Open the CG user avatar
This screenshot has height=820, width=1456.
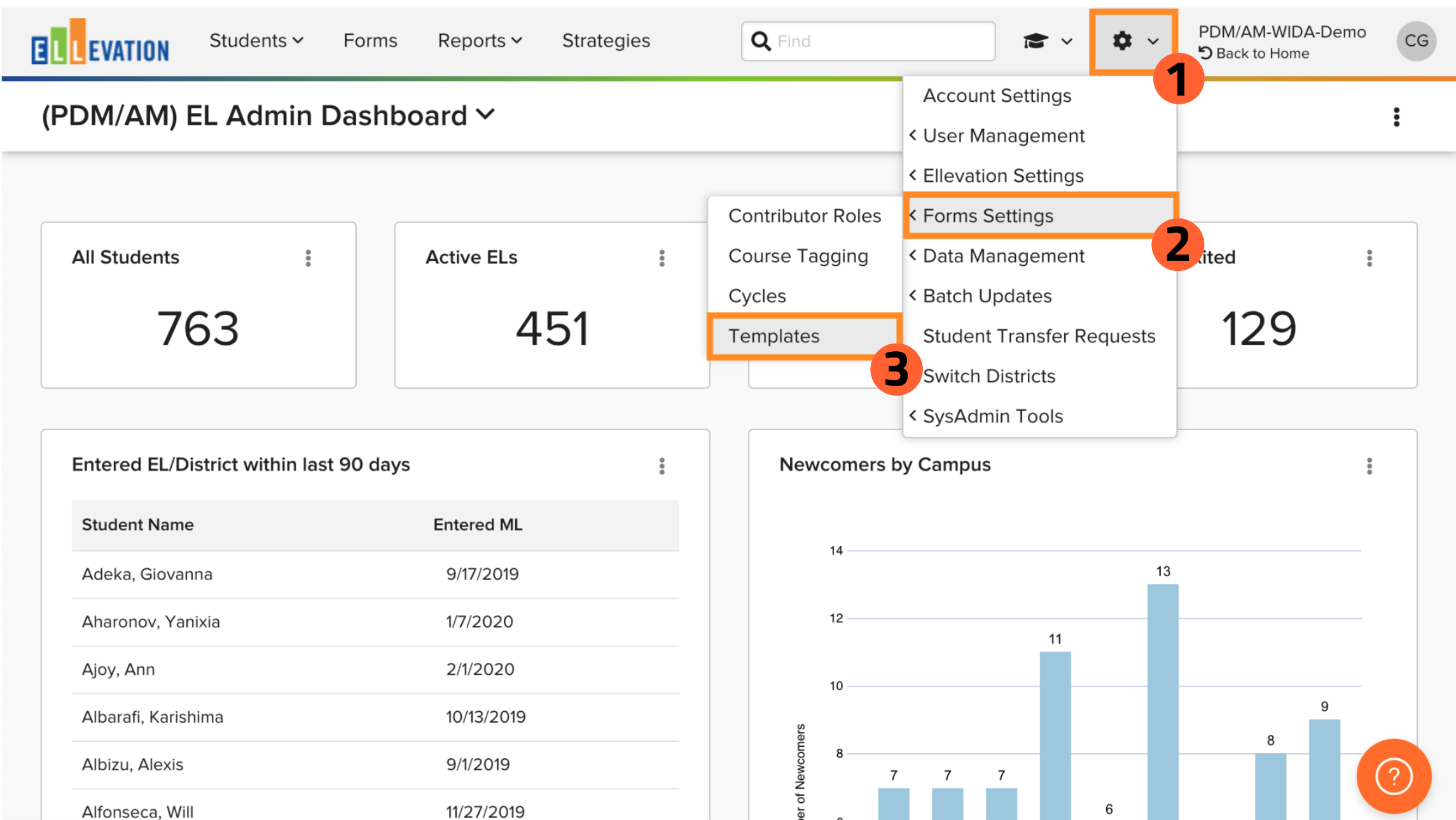point(1416,41)
